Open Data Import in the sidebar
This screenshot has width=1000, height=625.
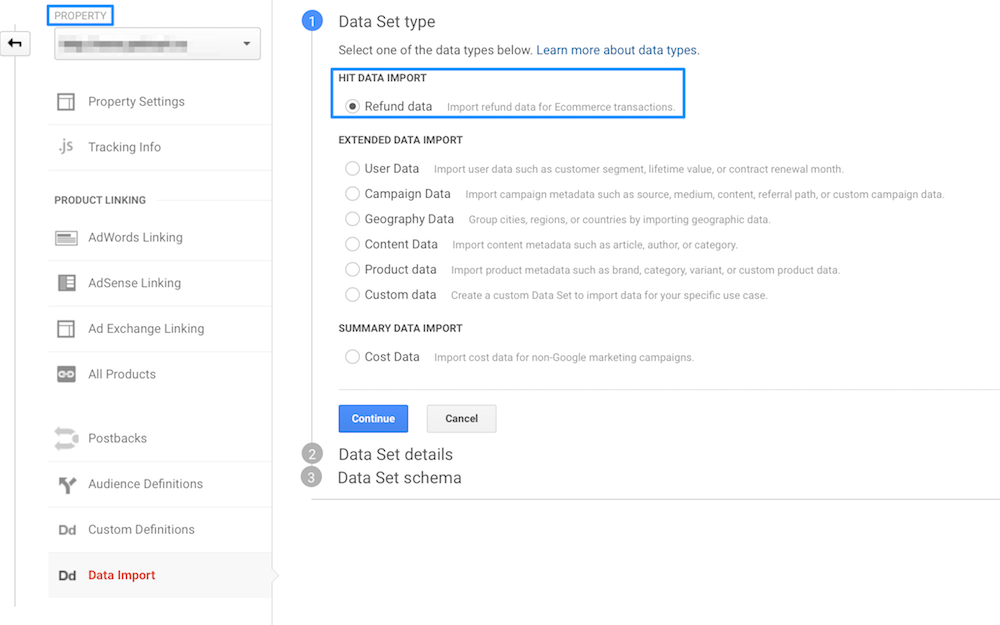tap(121, 575)
